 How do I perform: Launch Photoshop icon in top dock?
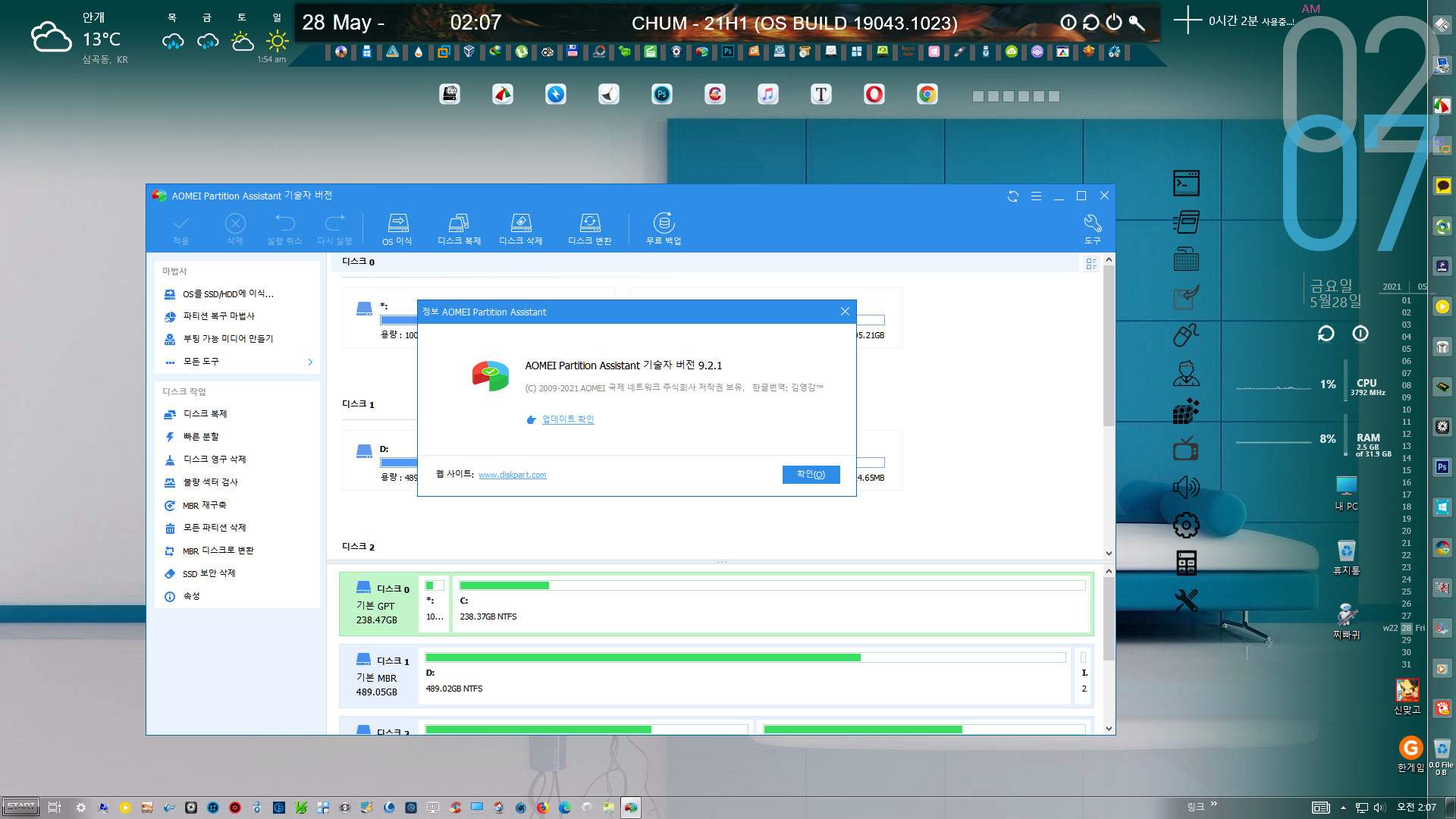662,94
